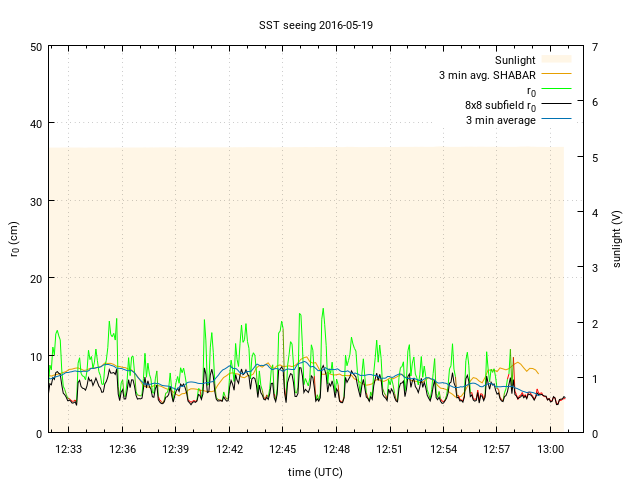
Task: Click the '3 min average' legend text
Action: click(500, 120)
